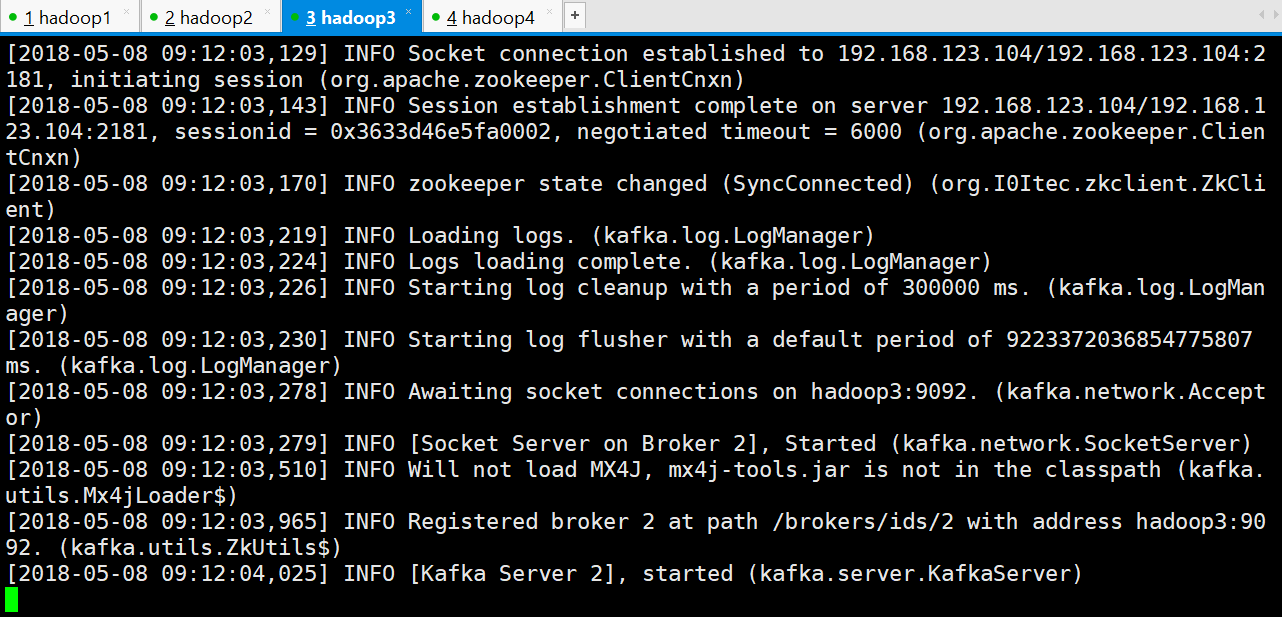Click the plus button to add a new tab
The height and width of the screenshot is (617, 1282).
pos(575,15)
